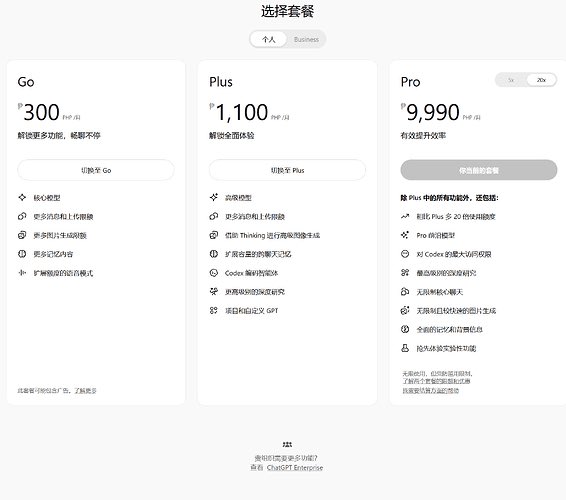566x500 pixels.
Task: Click the Pro 前沿模型 sparkle icon
Action: 405,235
